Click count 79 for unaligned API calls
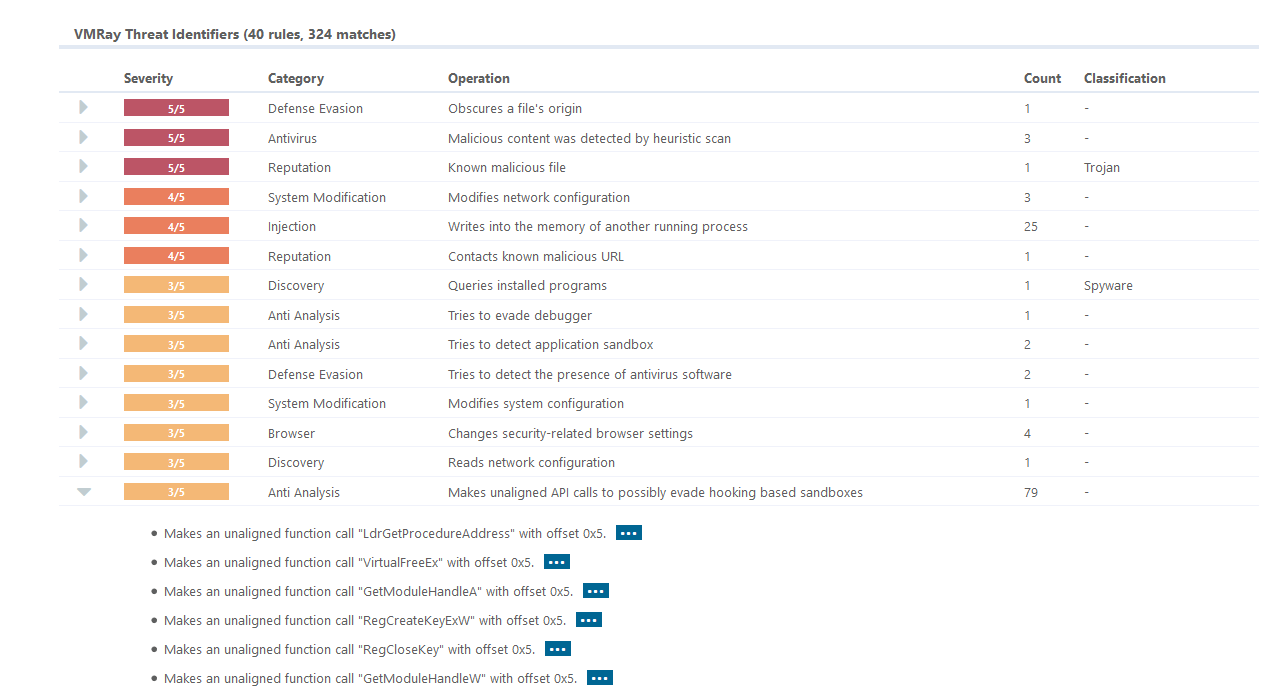This screenshot has height=699, width=1282. point(1031,492)
